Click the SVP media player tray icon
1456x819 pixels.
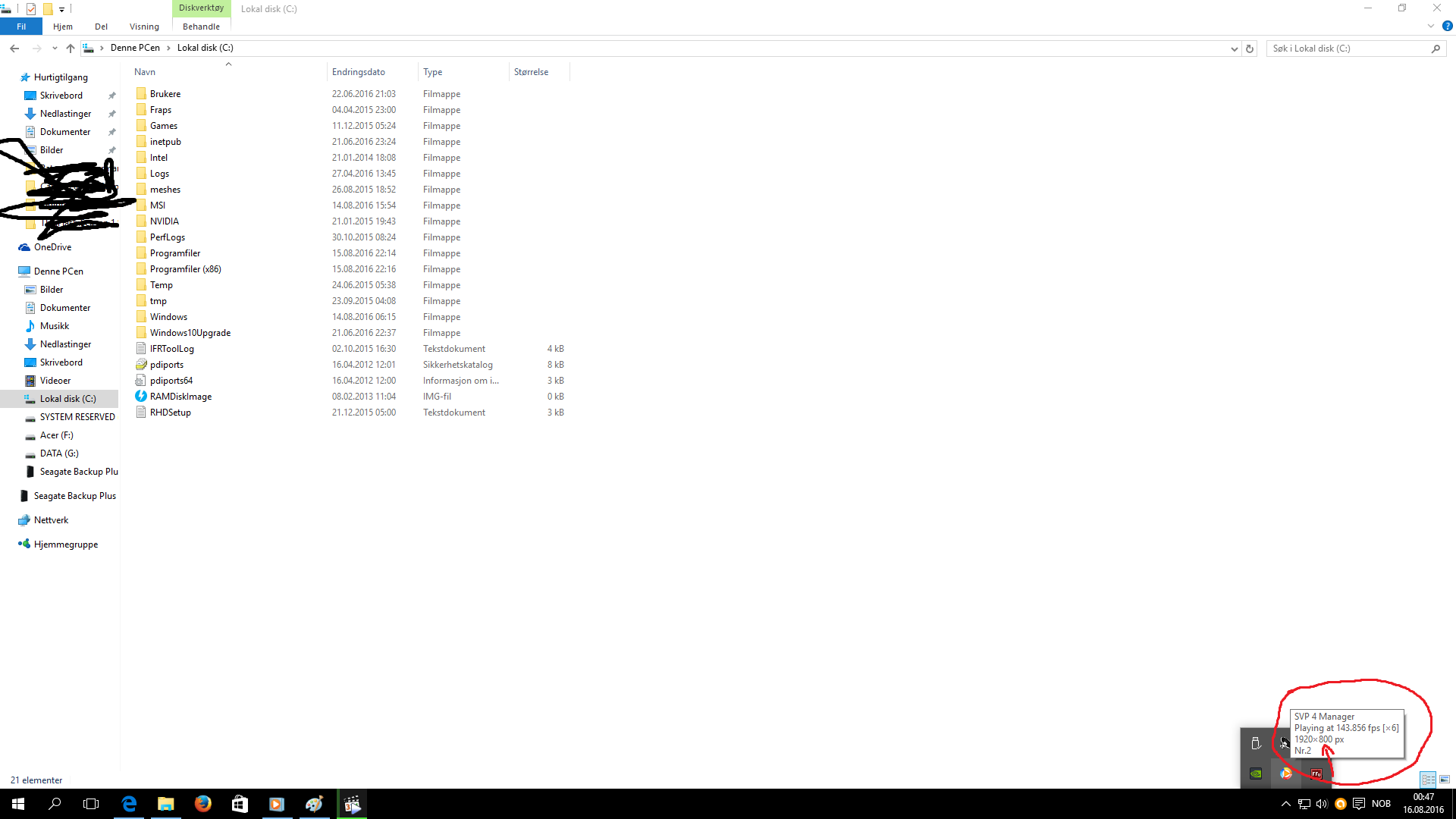pyautogui.click(x=1285, y=773)
